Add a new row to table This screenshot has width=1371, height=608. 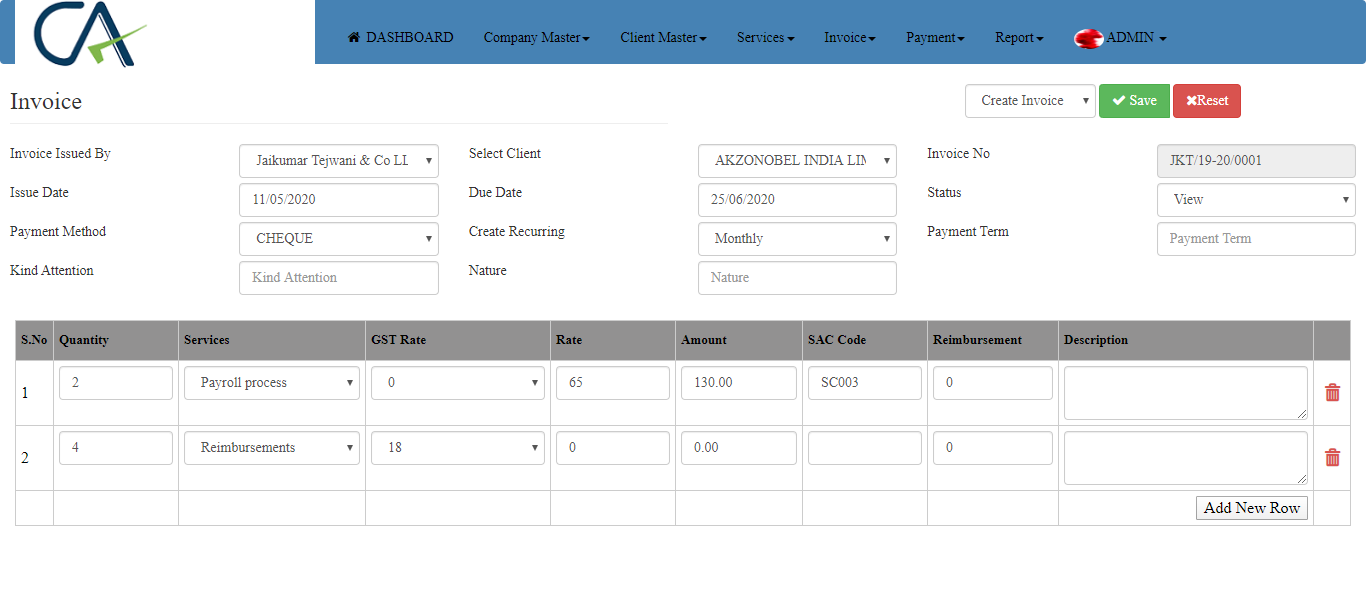coord(1252,508)
